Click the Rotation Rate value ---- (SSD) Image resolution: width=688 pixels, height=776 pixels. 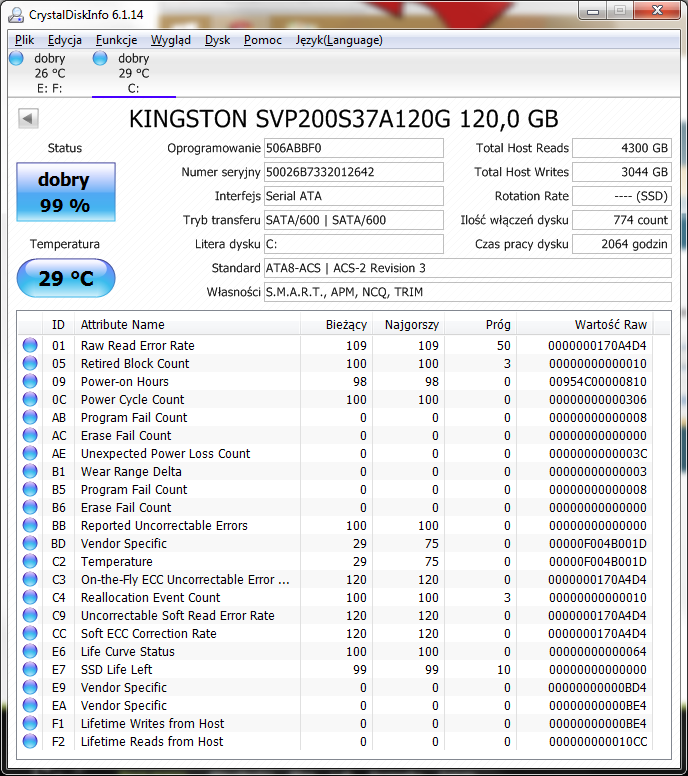(x=622, y=196)
